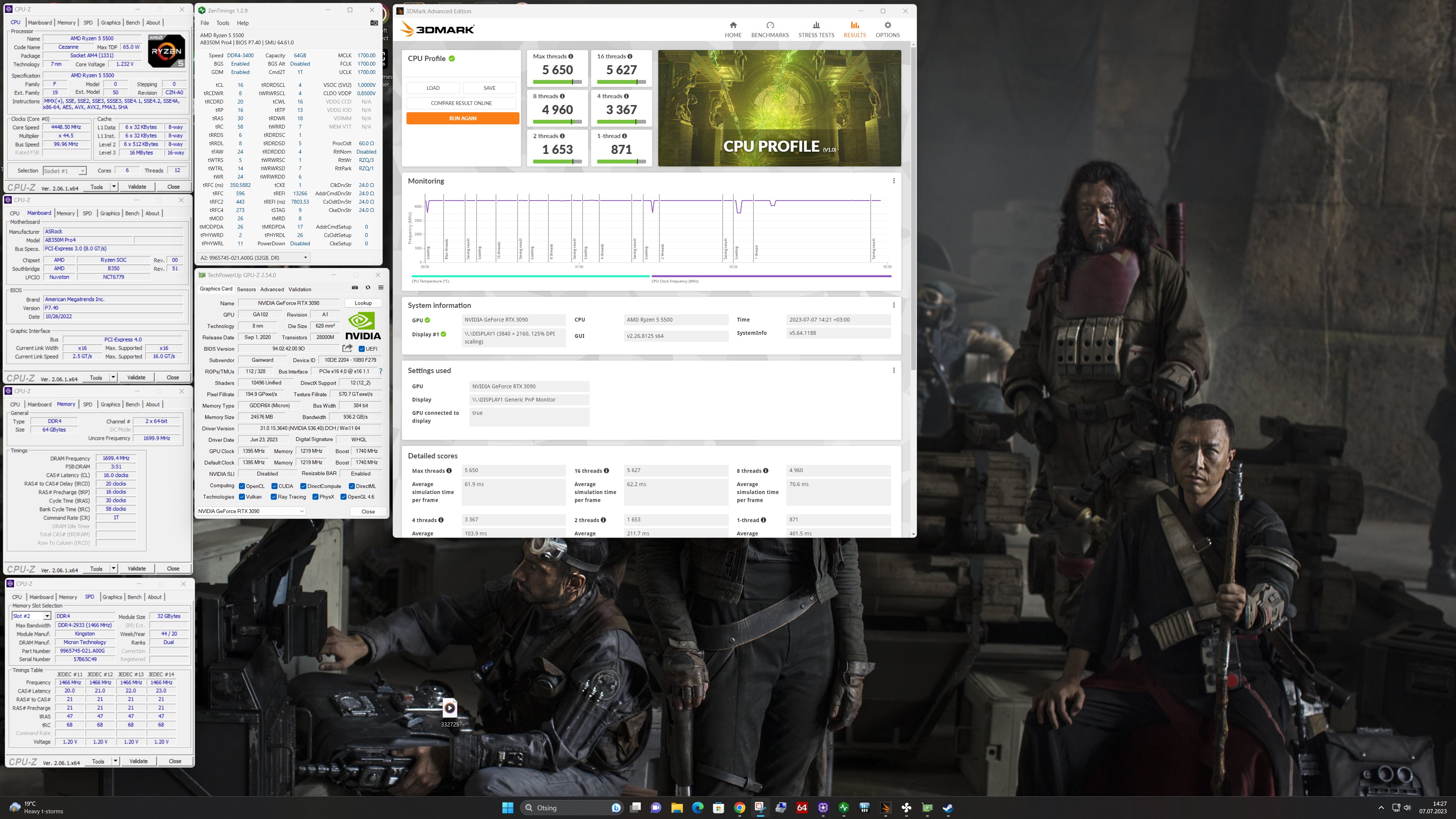Image resolution: width=1456 pixels, height=819 pixels.
Task: Toggle the PhysX checkbox in GPU-Z
Action: [x=315, y=497]
